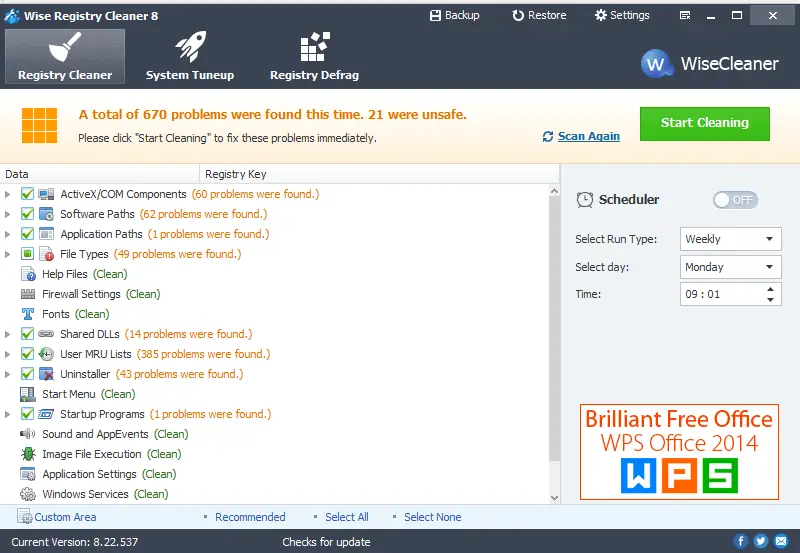Open the Registry Cleaner tab
This screenshot has width=800, height=553.
pyautogui.click(x=65, y=56)
